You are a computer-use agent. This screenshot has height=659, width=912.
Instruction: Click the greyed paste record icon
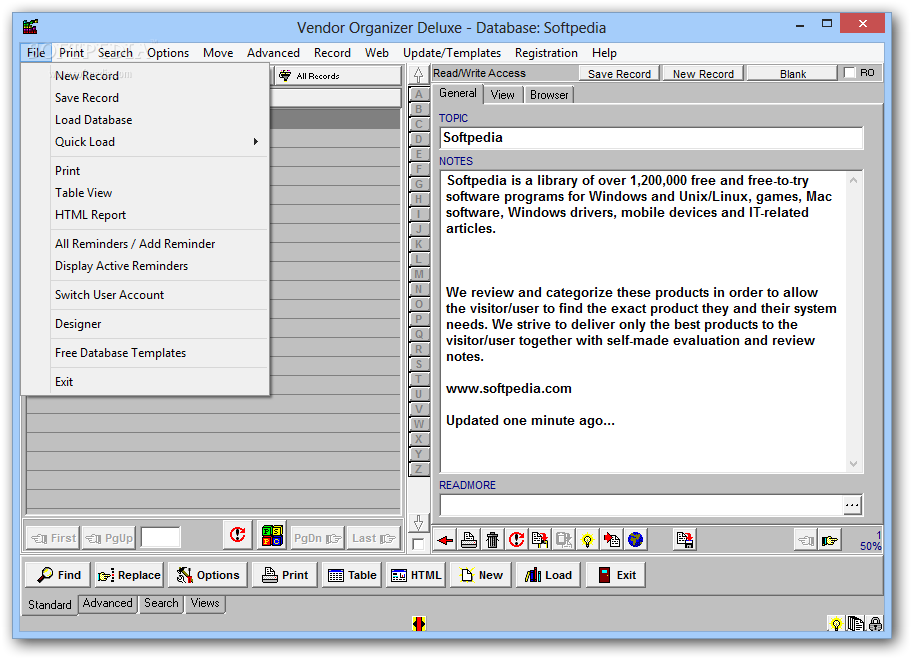coord(564,540)
